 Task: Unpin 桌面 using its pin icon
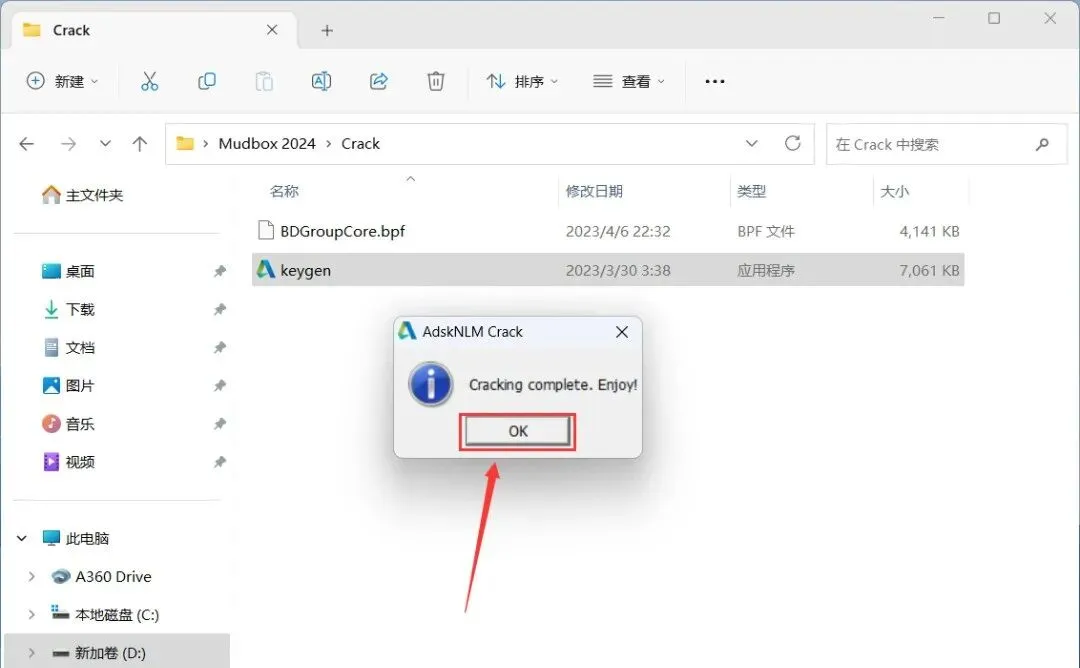coord(220,271)
